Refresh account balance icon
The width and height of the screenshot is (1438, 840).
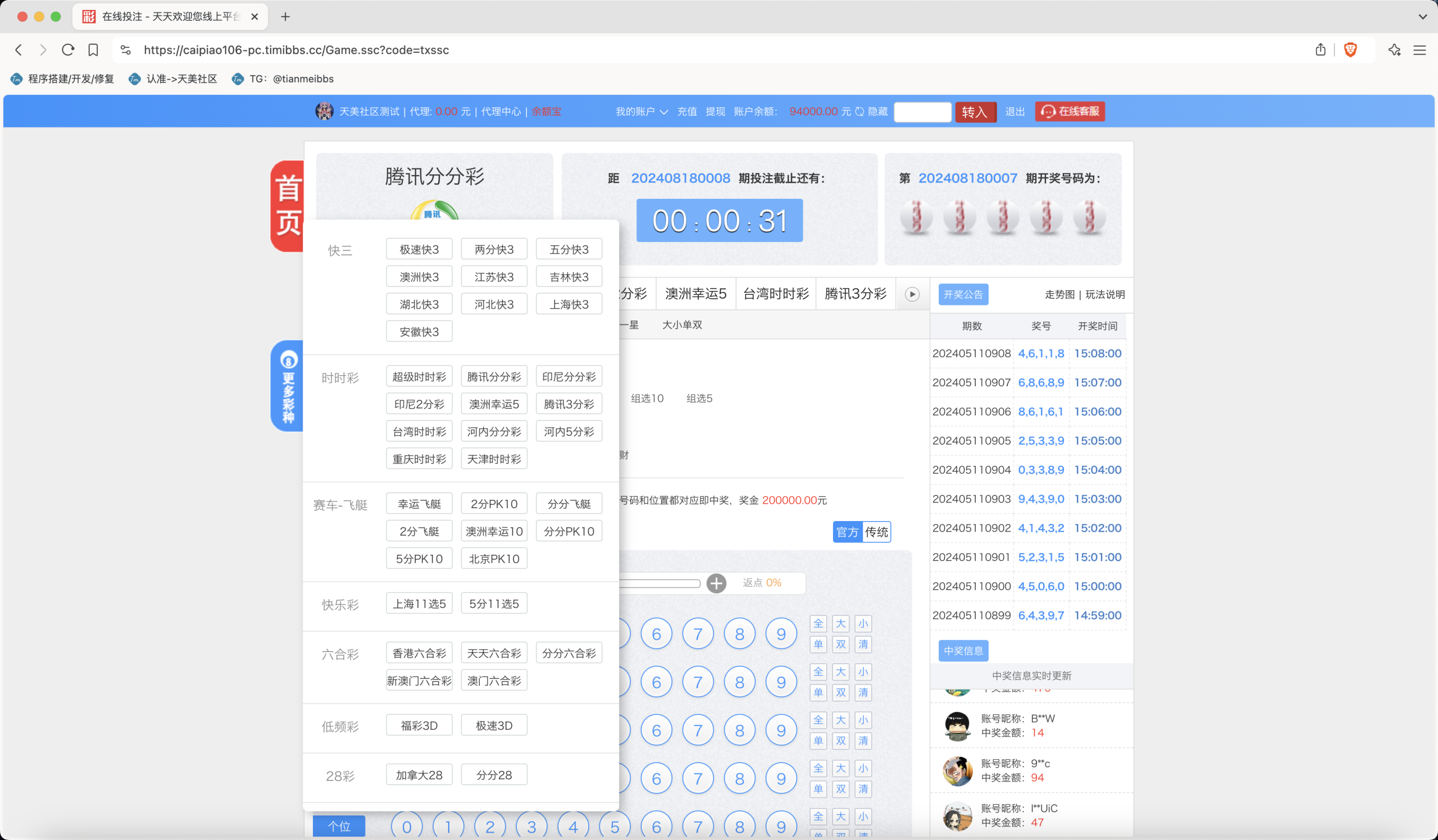859,111
